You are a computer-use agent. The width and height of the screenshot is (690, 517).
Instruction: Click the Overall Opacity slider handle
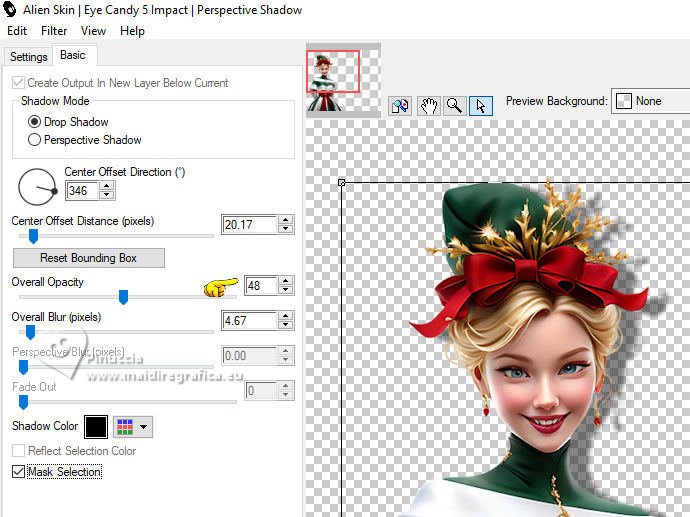(x=124, y=297)
